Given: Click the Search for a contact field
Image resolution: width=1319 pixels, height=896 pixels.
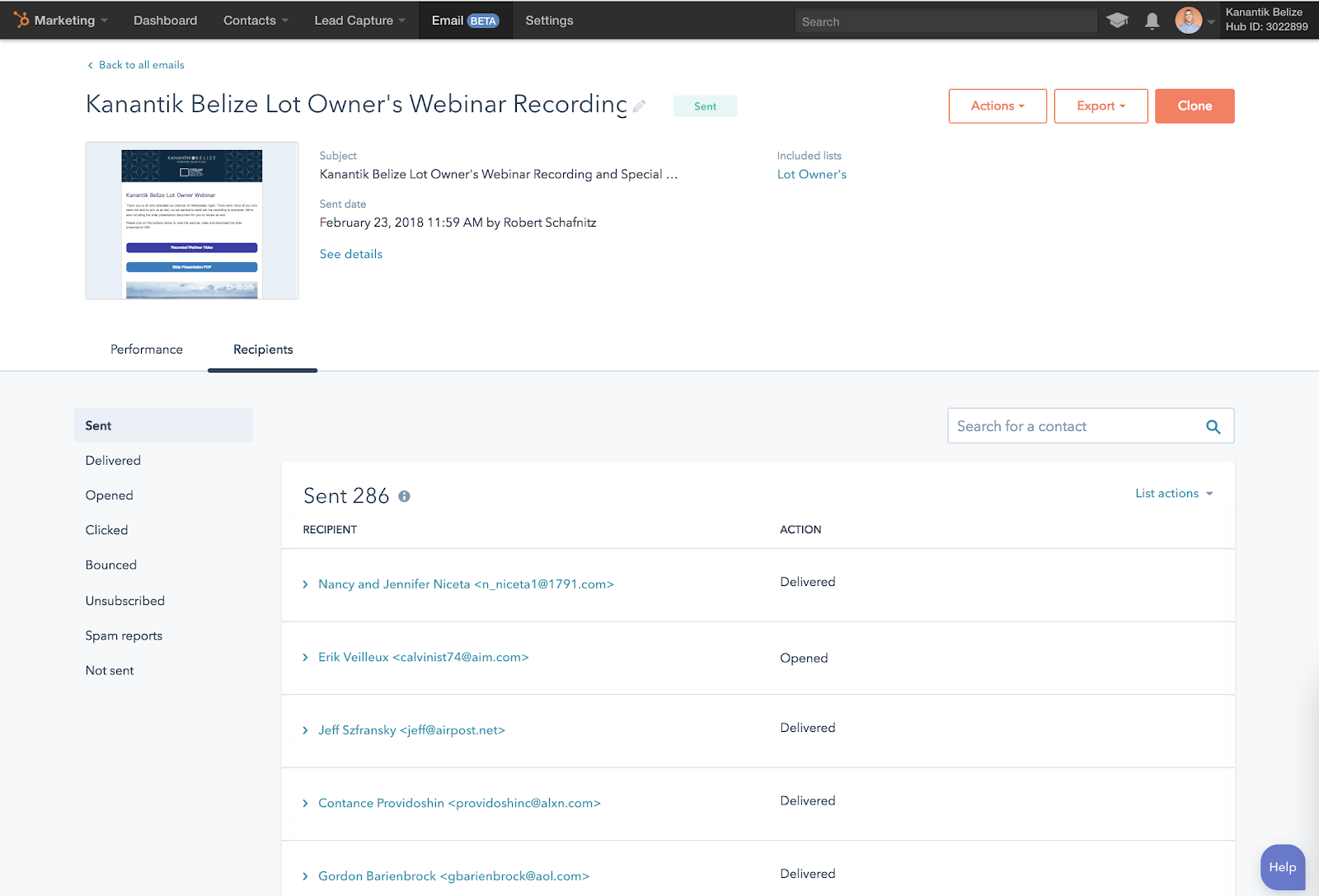Looking at the screenshot, I should (x=1091, y=426).
